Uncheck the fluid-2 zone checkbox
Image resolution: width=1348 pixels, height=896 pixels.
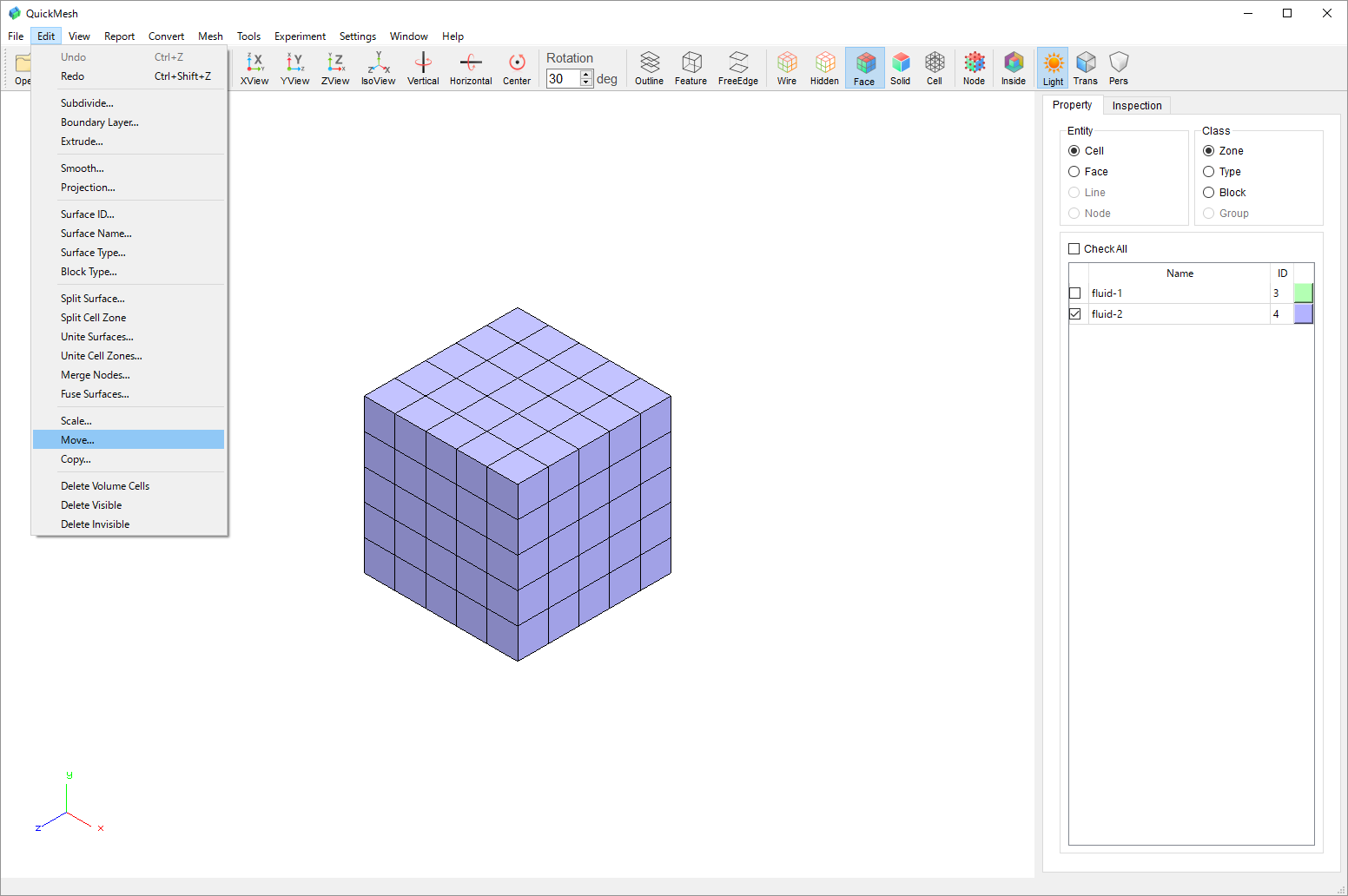[x=1075, y=314]
